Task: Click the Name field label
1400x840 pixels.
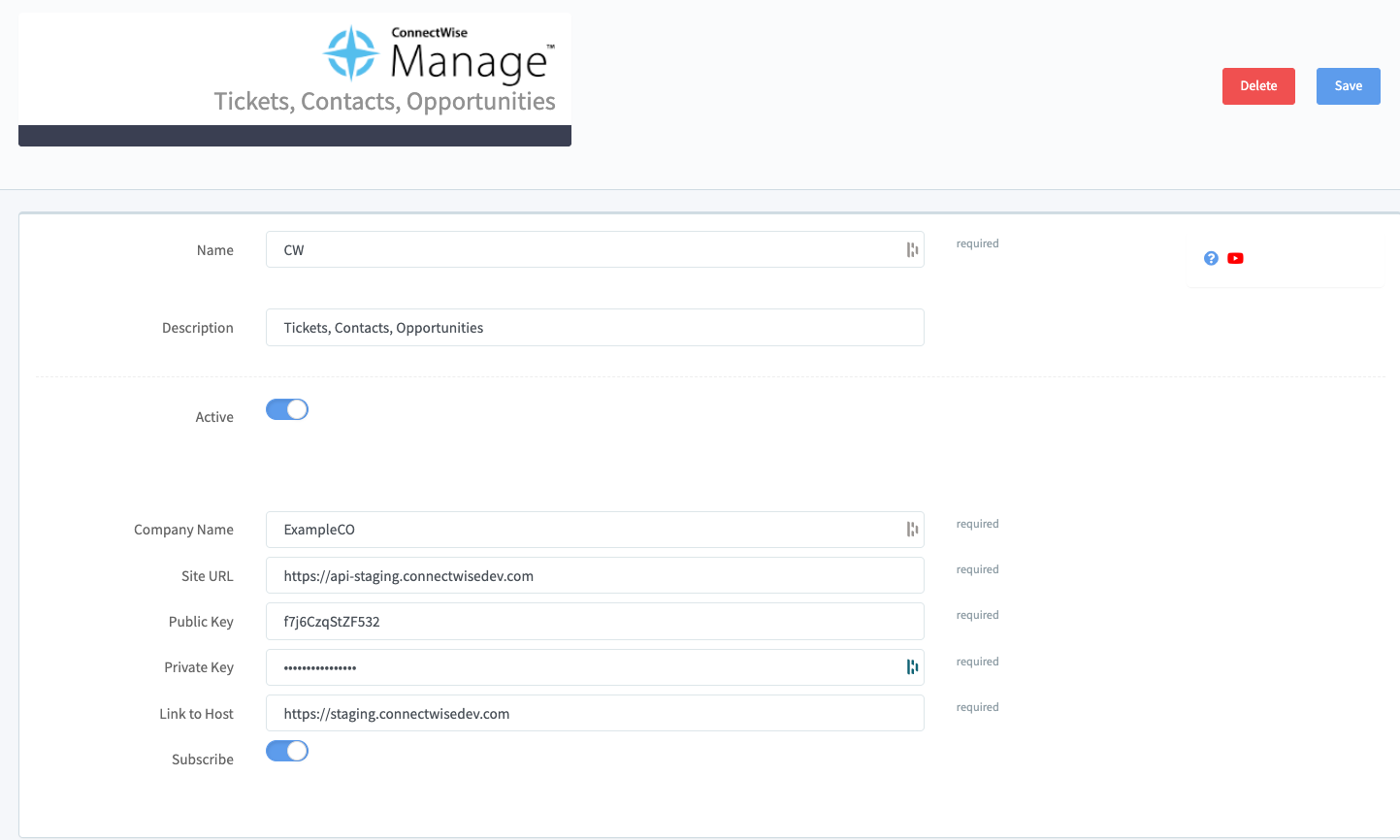Action: point(215,250)
